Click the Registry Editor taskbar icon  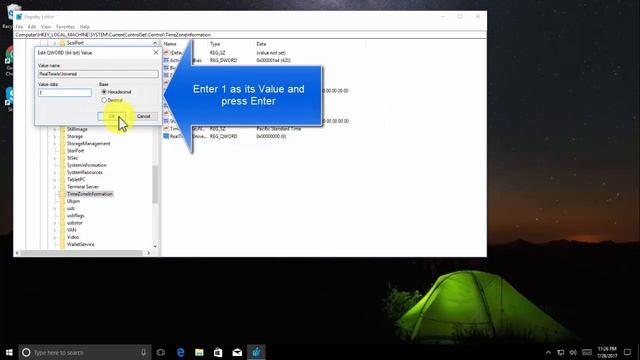click(256, 352)
